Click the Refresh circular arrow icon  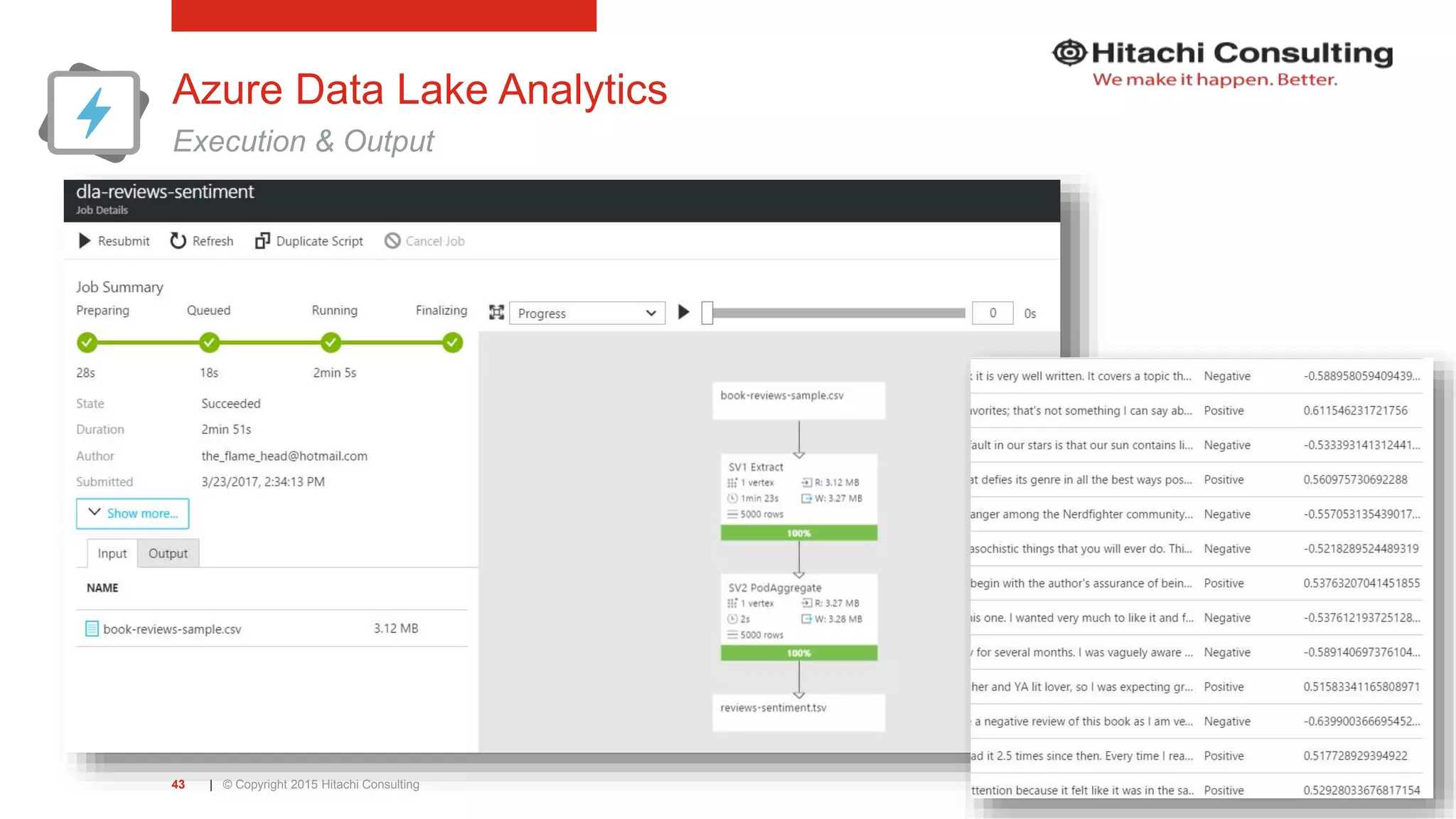[x=178, y=241]
